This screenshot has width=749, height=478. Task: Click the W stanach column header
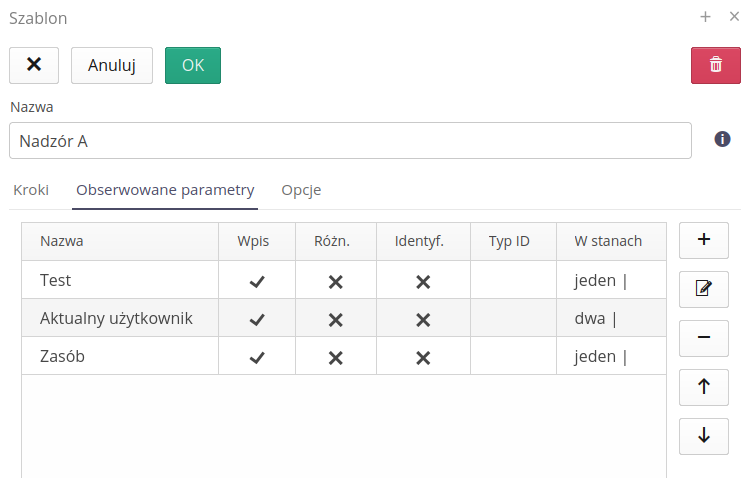click(608, 241)
